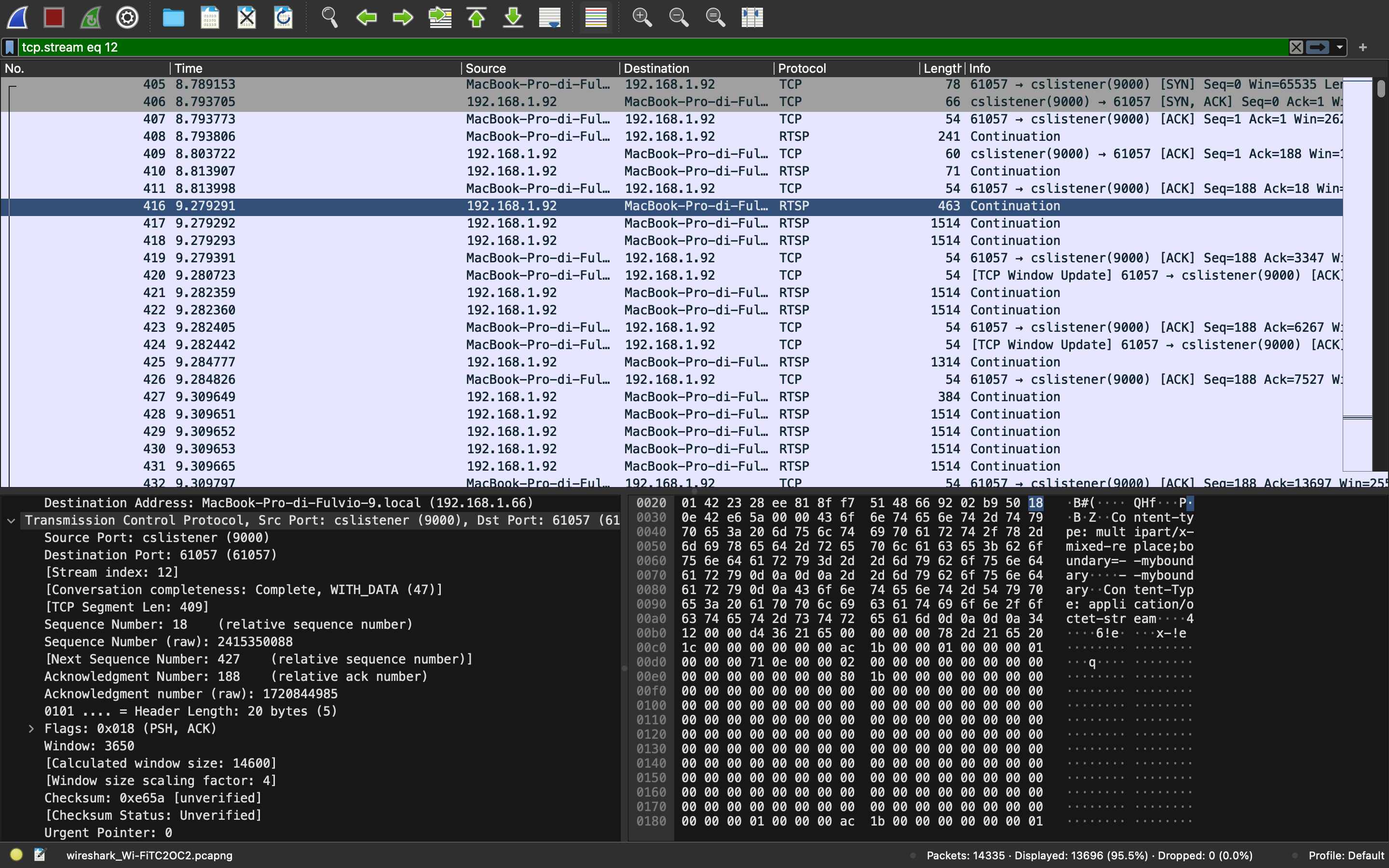The image size is (1389, 868).
Task: Expand Flags: 0x018 (PSH, ACK)
Action: tap(31, 728)
